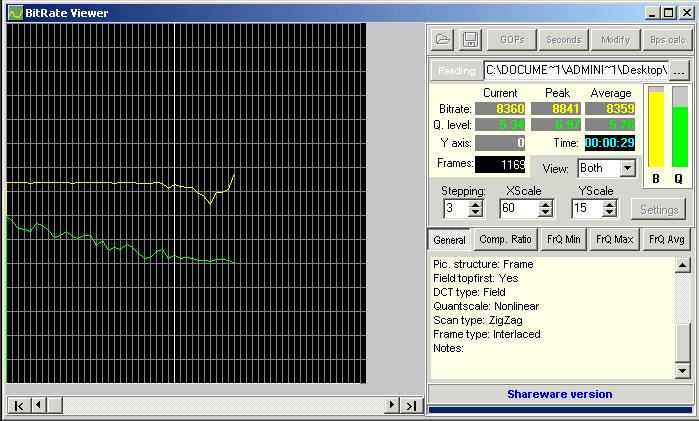The height and width of the screenshot is (421, 699).
Task: Step the graph right with the arrow
Action: (391, 405)
